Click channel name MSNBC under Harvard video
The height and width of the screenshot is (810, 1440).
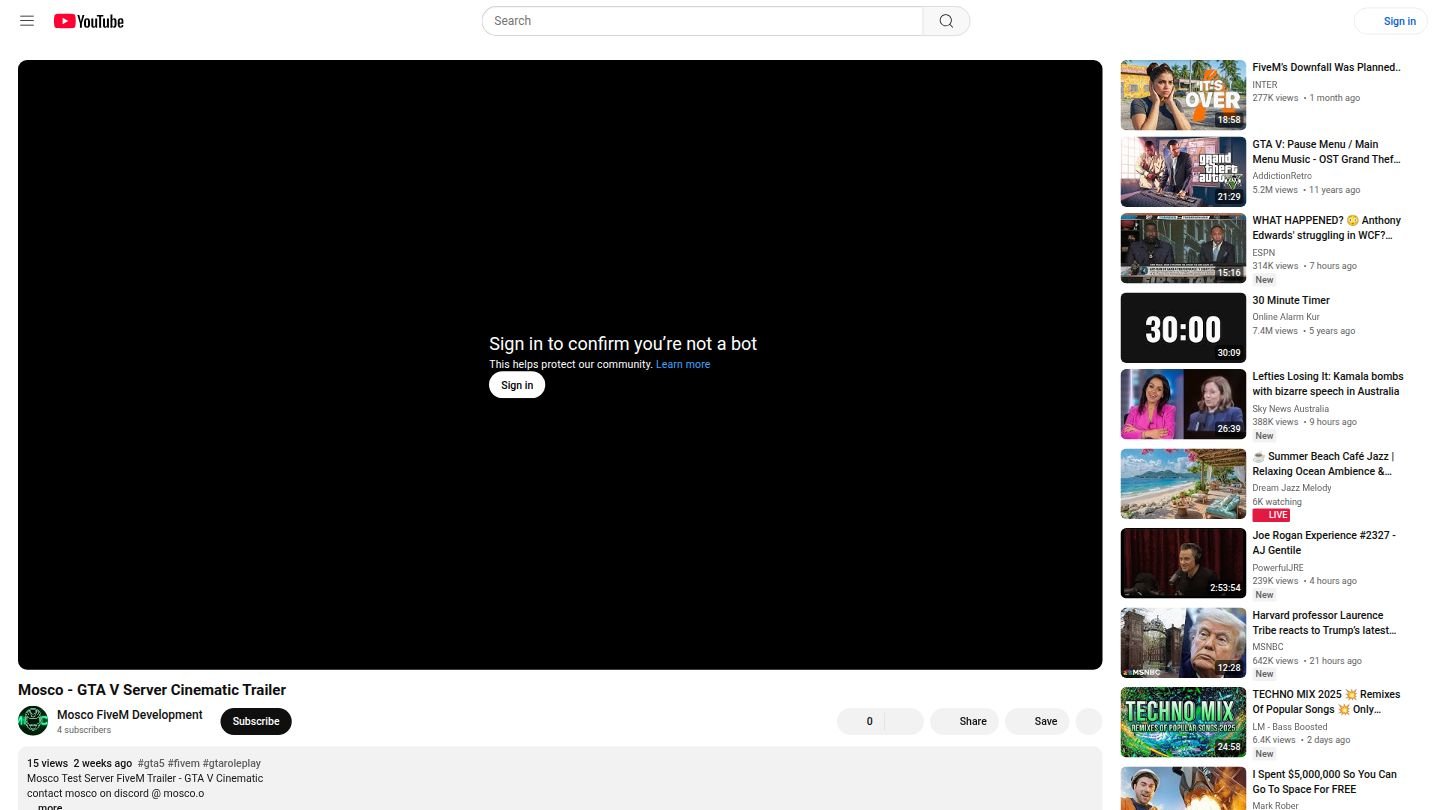coord(1267,647)
